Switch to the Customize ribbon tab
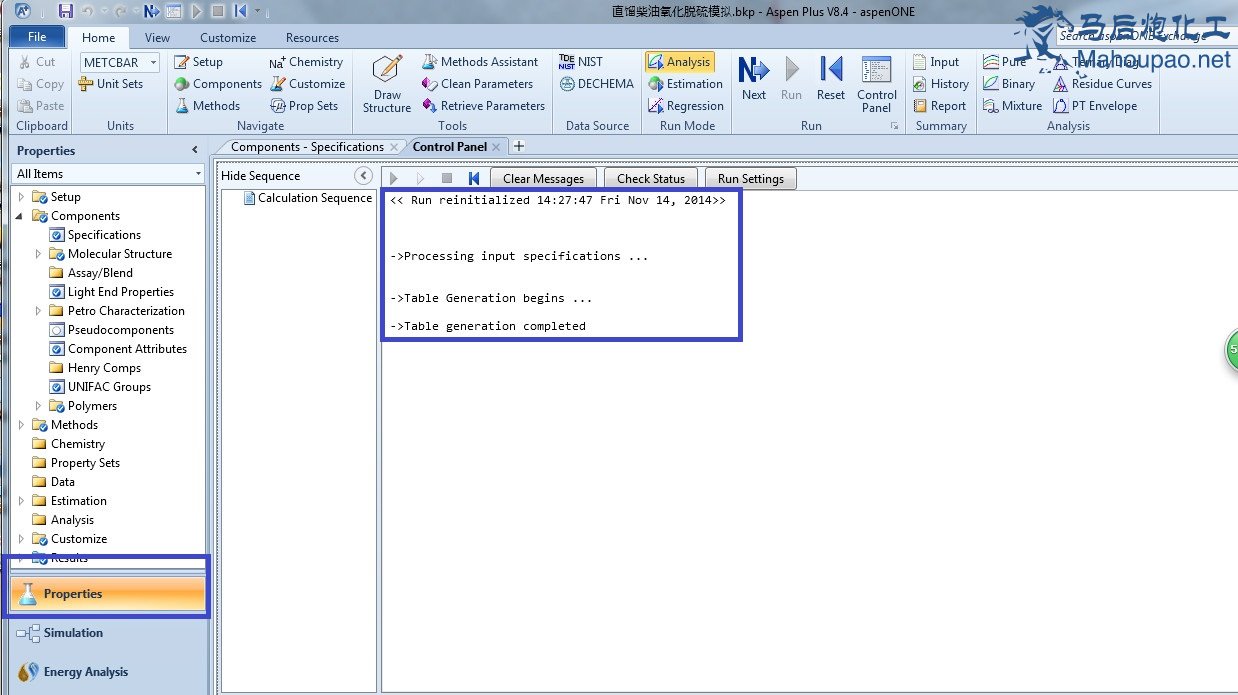 (x=228, y=38)
